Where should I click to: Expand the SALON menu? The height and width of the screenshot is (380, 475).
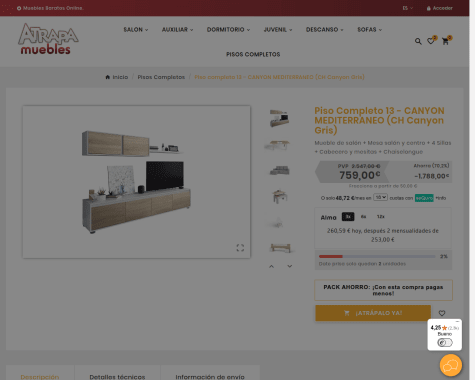coord(136,30)
